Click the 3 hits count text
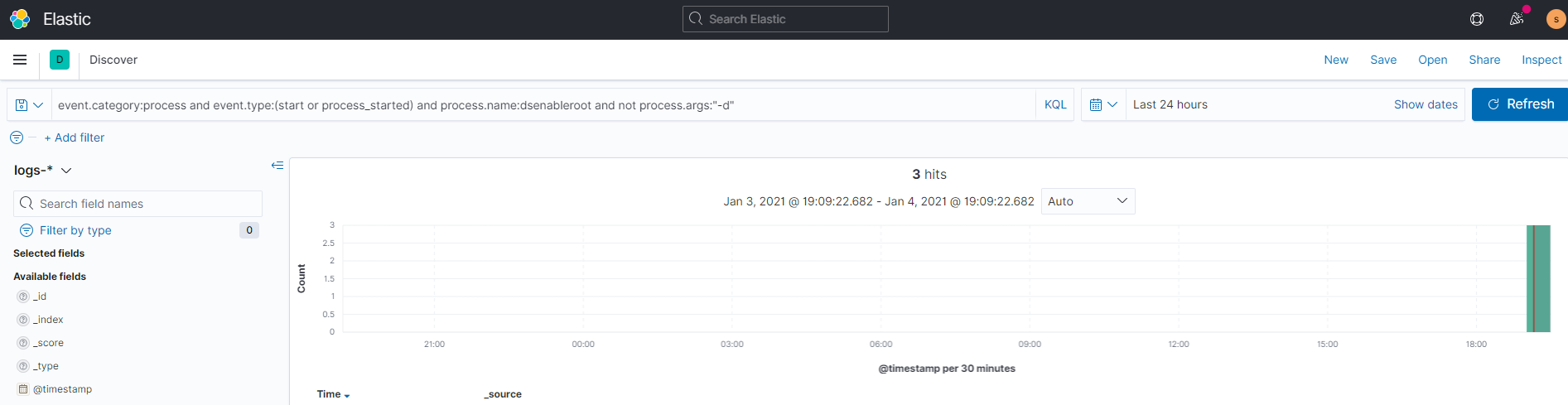 pyautogui.click(x=929, y=174)
